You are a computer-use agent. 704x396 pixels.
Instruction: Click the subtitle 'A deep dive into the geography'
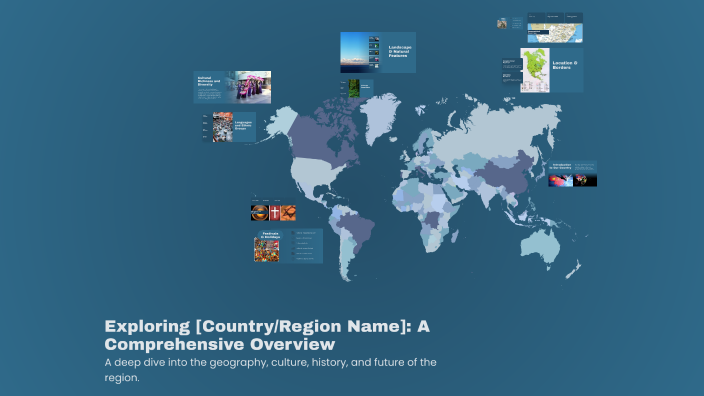[x=270, y=370]
